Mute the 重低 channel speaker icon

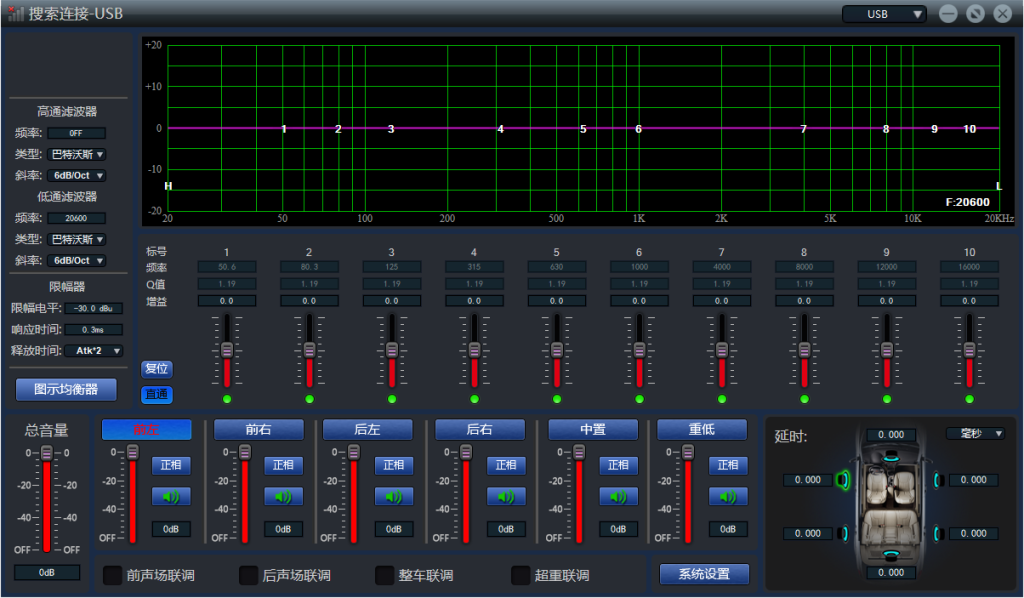click(x=728, y=497)
